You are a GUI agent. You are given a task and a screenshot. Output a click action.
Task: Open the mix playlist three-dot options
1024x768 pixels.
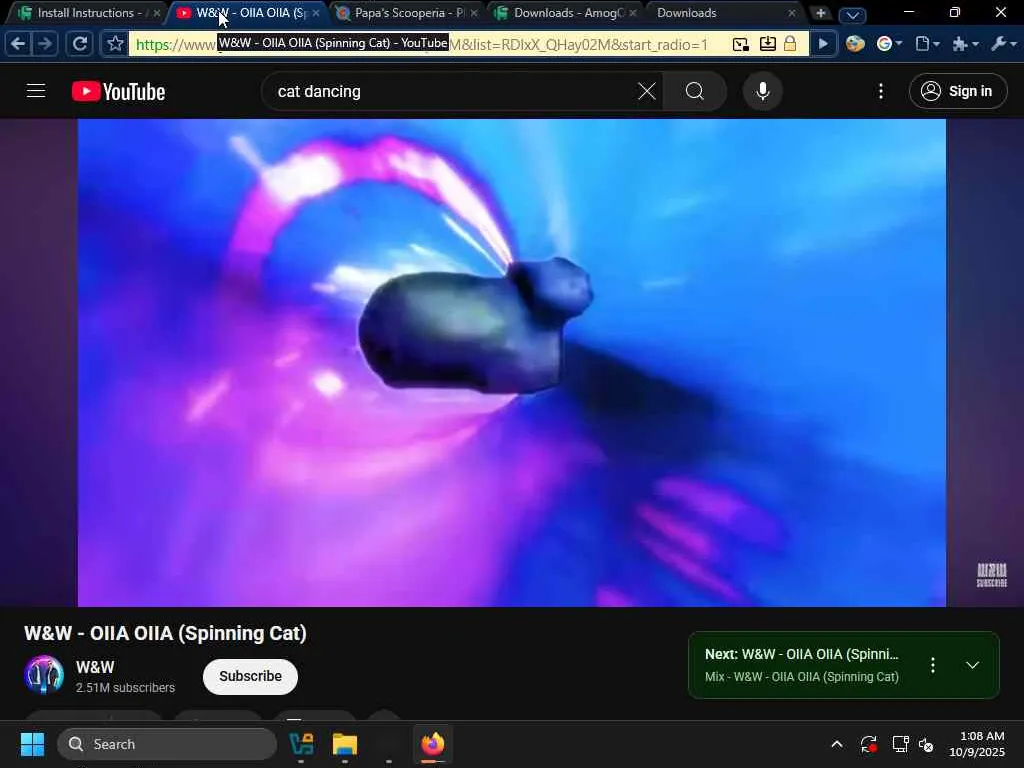[933, 665]
